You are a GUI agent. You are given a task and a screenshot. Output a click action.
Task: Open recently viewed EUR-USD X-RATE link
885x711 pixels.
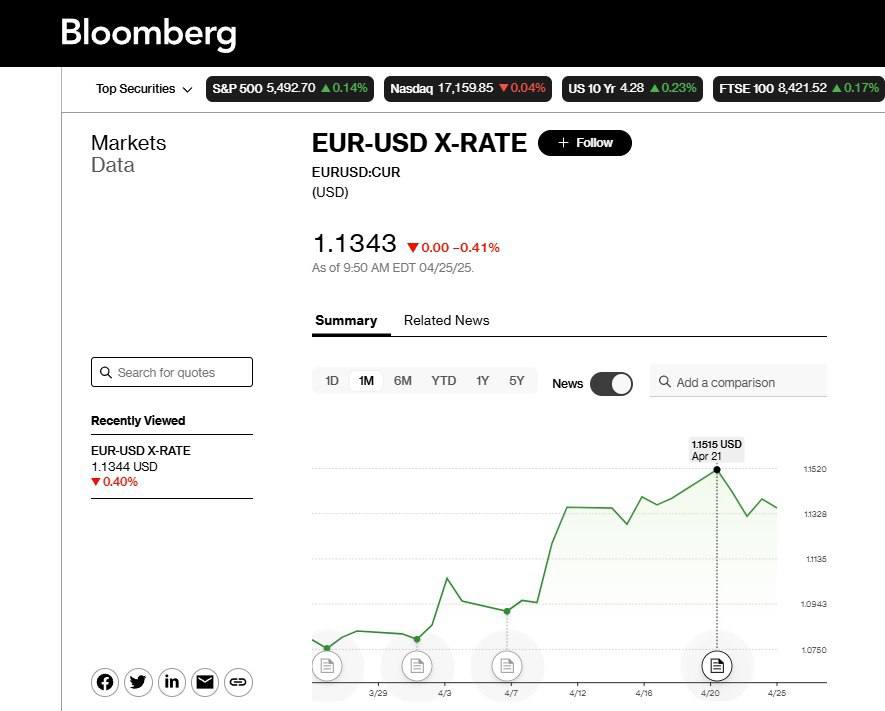(x=141, y=451)
